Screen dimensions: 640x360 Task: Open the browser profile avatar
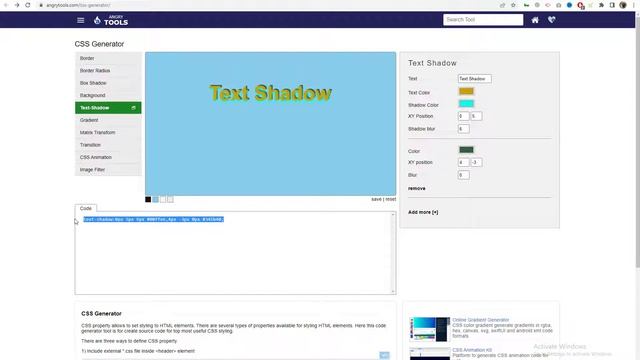pyautogui.click(x=623, y=5)
